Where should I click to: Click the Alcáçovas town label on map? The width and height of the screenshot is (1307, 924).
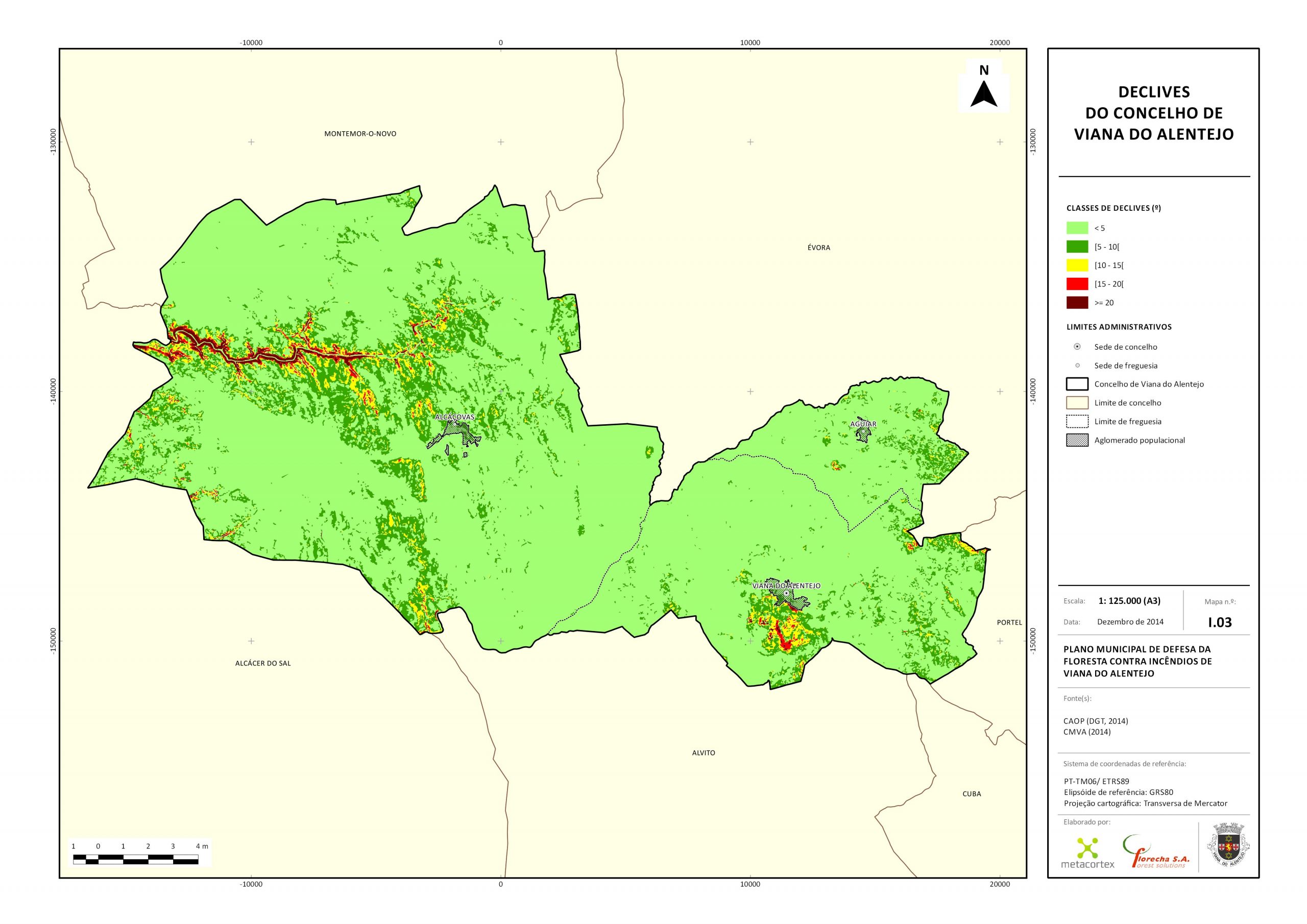pyautogui.click(x=454, y=417)
